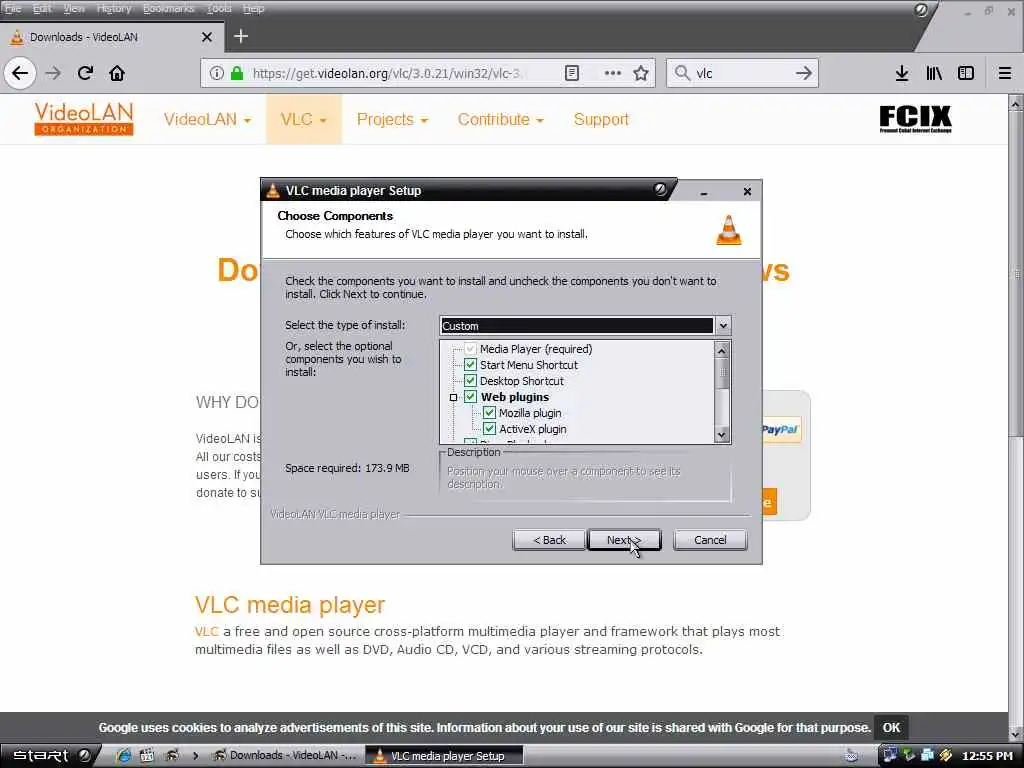Screen dimensions: 1024x768
Task: Click the page vertical scrollbar thumb
Action: [x=1016, y=274]
